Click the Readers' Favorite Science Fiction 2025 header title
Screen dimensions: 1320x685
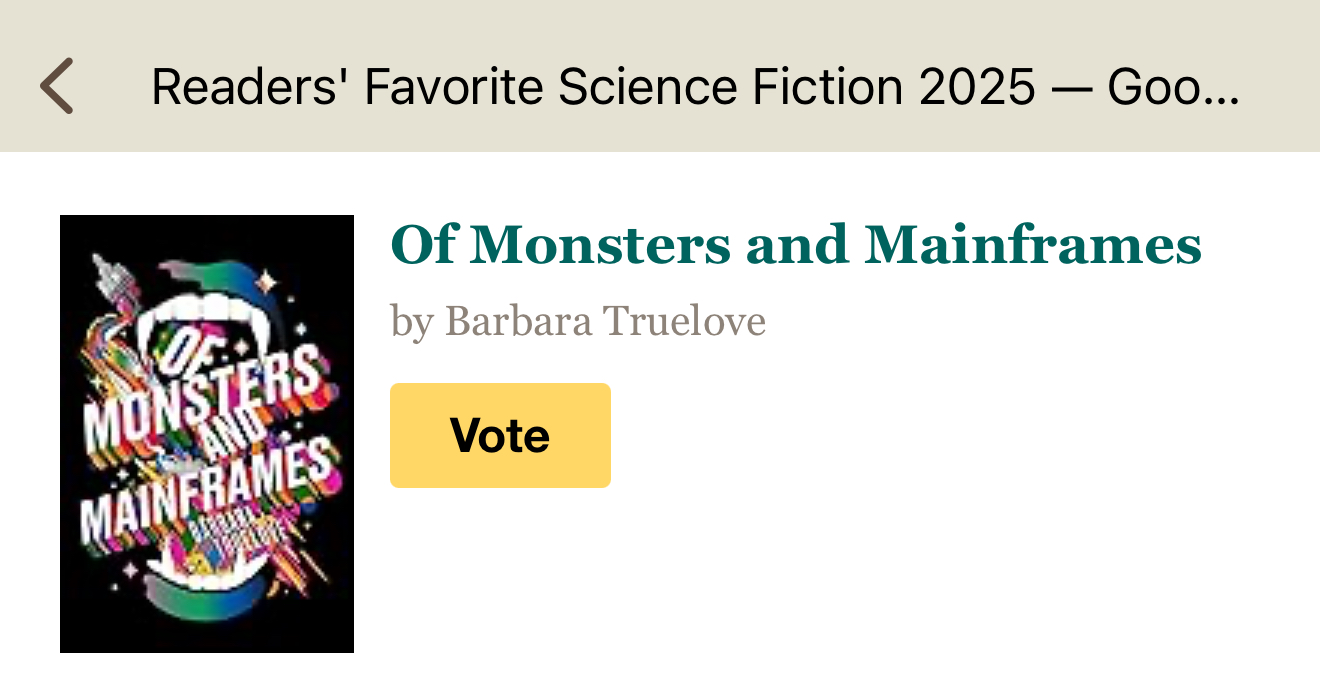695,88
